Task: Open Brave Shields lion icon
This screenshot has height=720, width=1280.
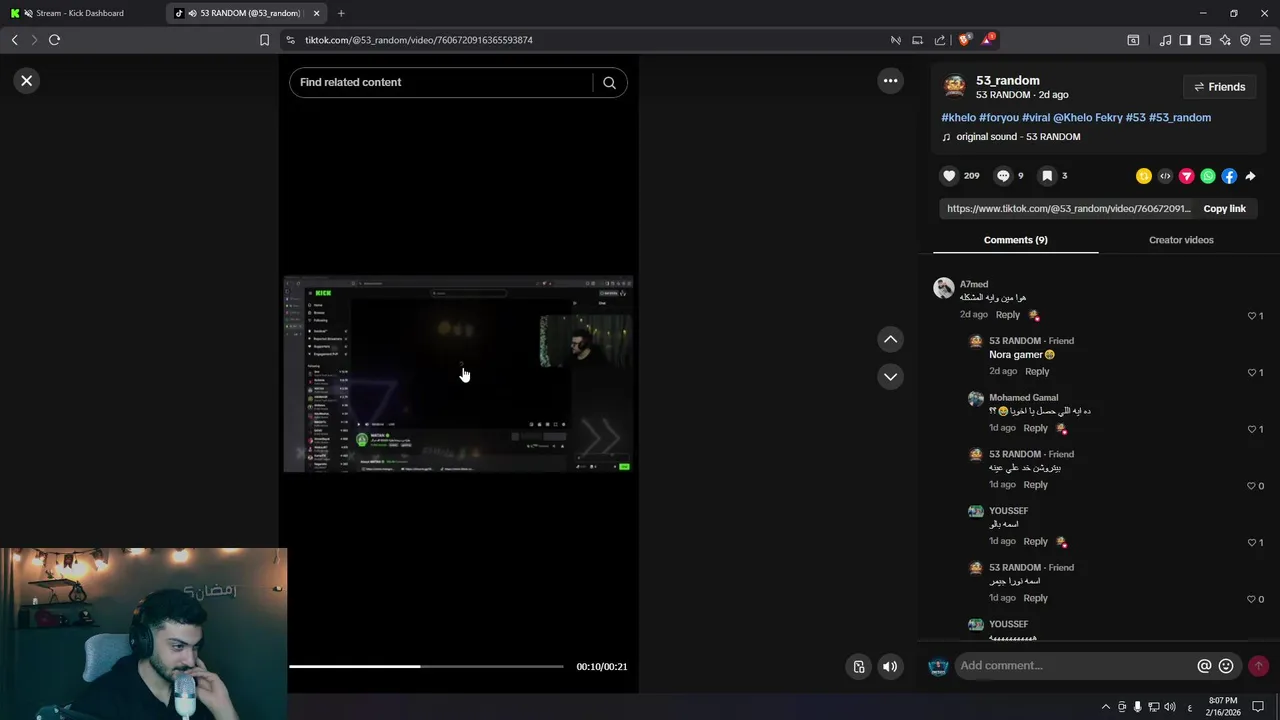Action: 964,40
